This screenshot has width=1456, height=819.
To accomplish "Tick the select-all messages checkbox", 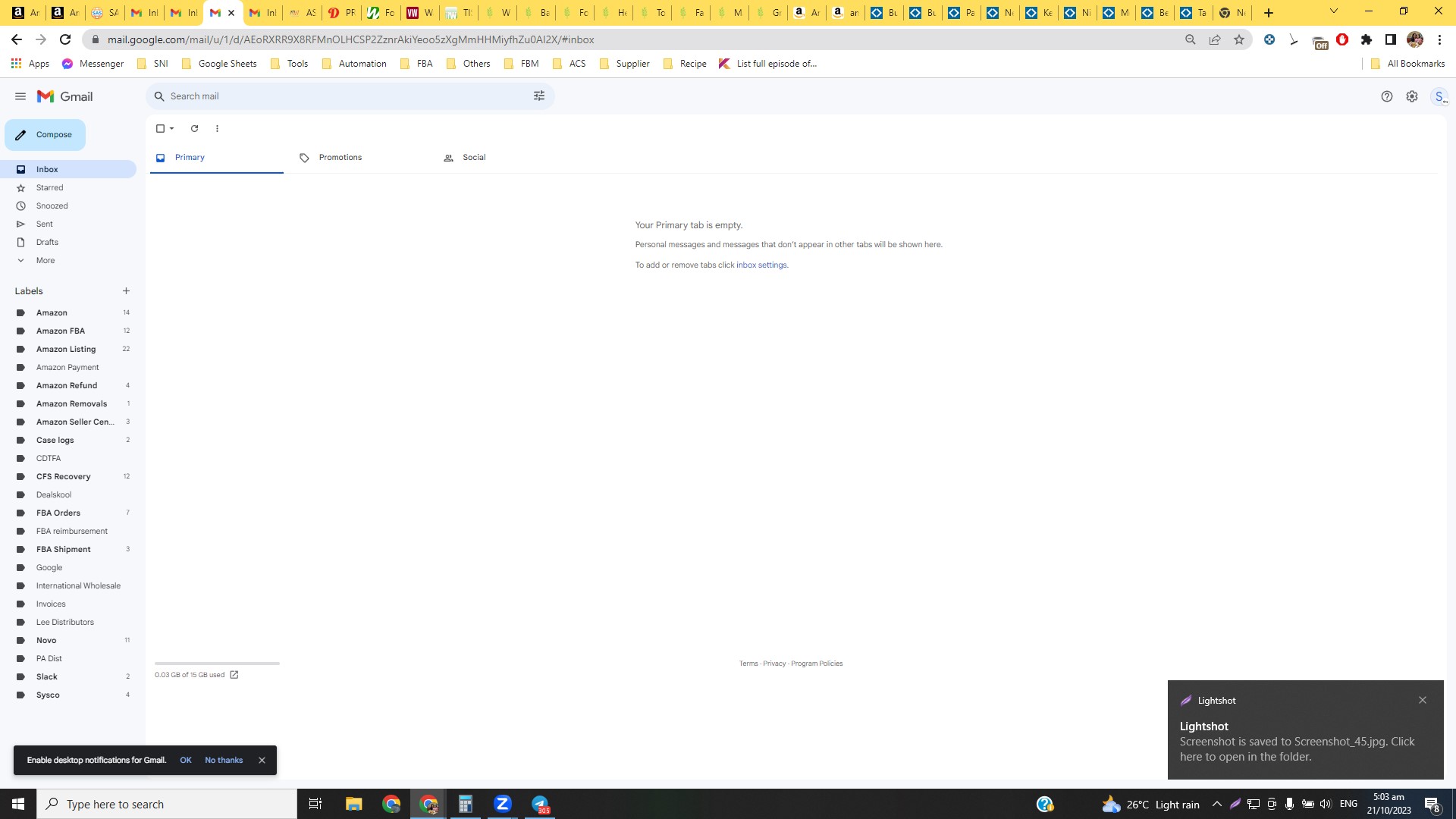I will [x=160, y=129].
